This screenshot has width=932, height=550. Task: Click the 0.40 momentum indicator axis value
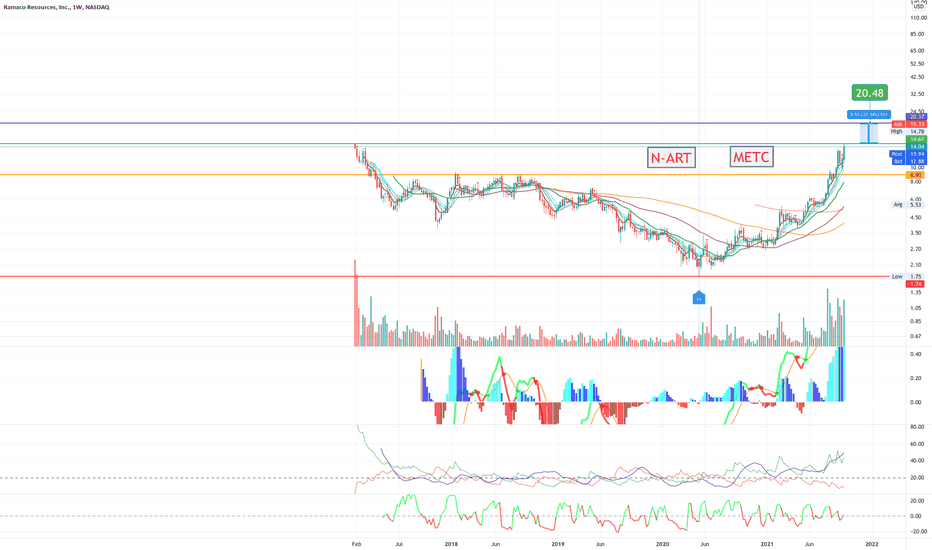tap(916, 354)
